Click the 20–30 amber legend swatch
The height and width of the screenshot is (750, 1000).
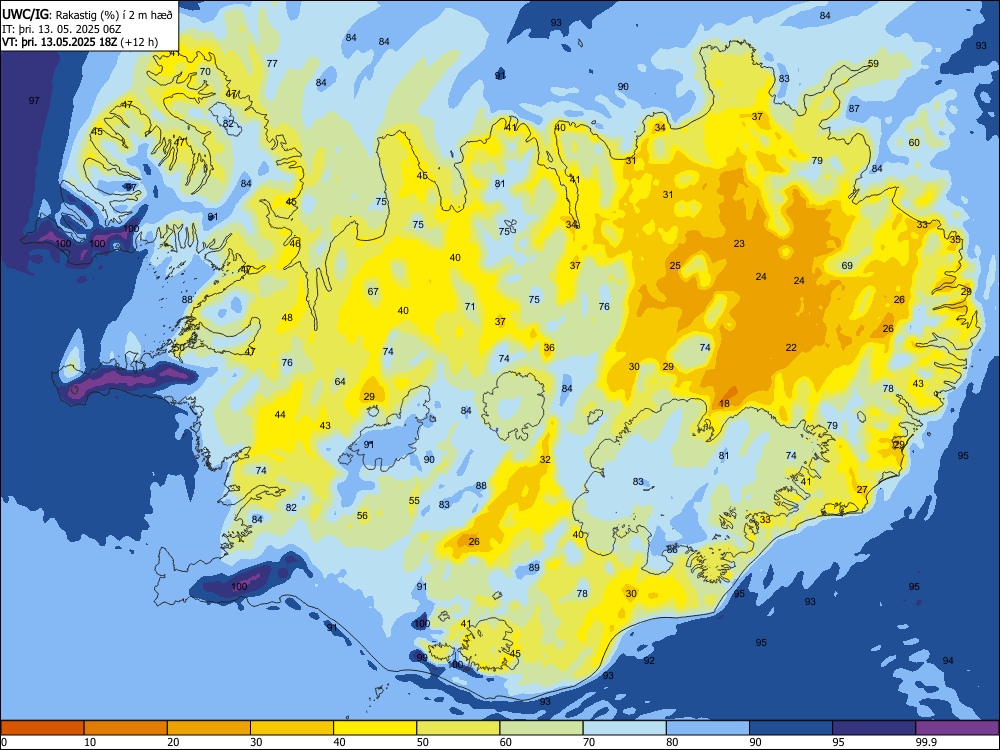(209, 728)
